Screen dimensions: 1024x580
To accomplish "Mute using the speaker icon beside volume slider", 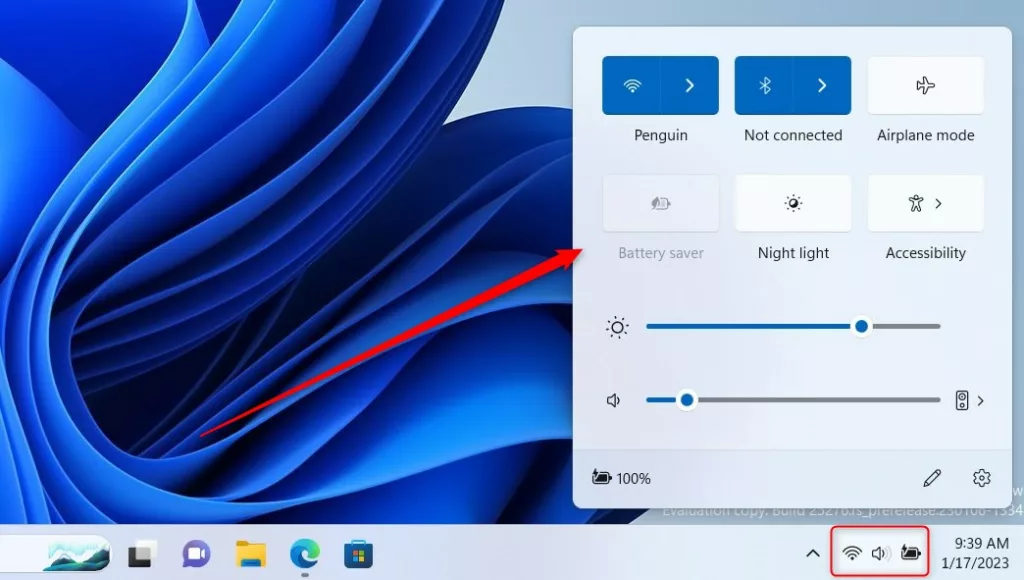I will (614, 400).
